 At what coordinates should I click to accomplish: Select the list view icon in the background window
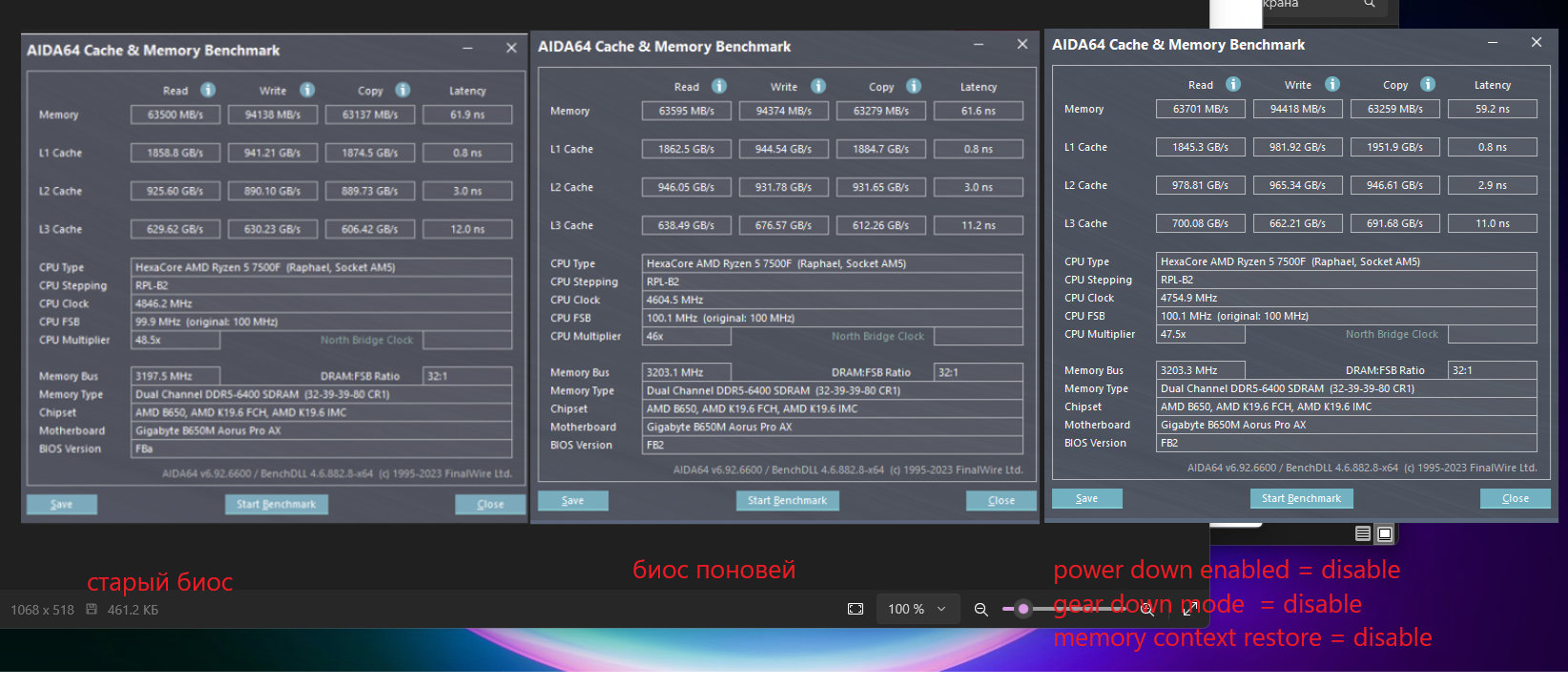(x=1363, y=533)
